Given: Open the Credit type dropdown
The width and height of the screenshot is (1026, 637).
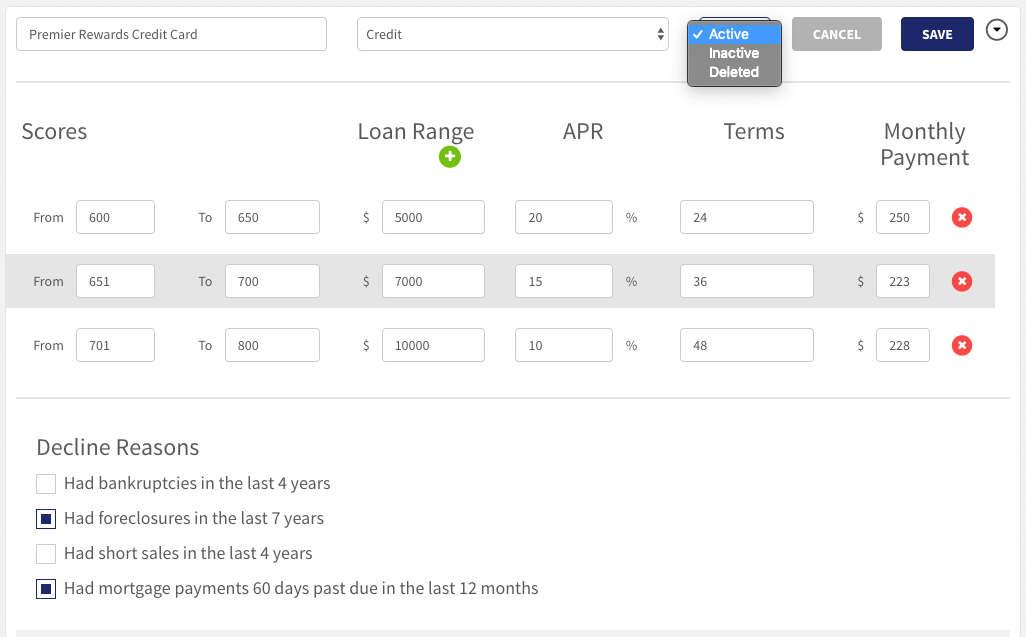Looking at the screenshot, I should pyautogui.click(x=512, y=34).
